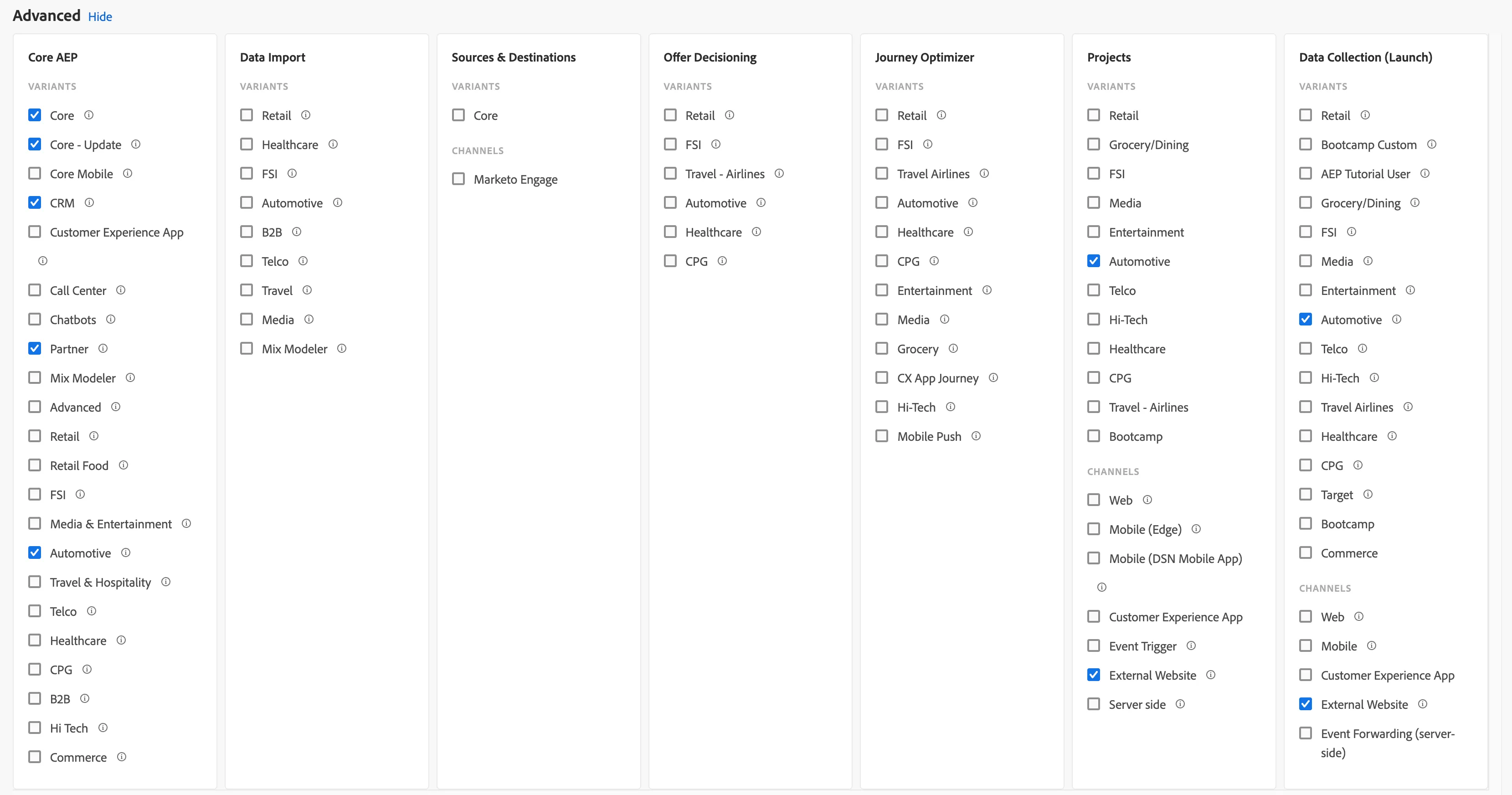
Task: Click info icon beside CX App Journey
Action: (x=993, y=377)
